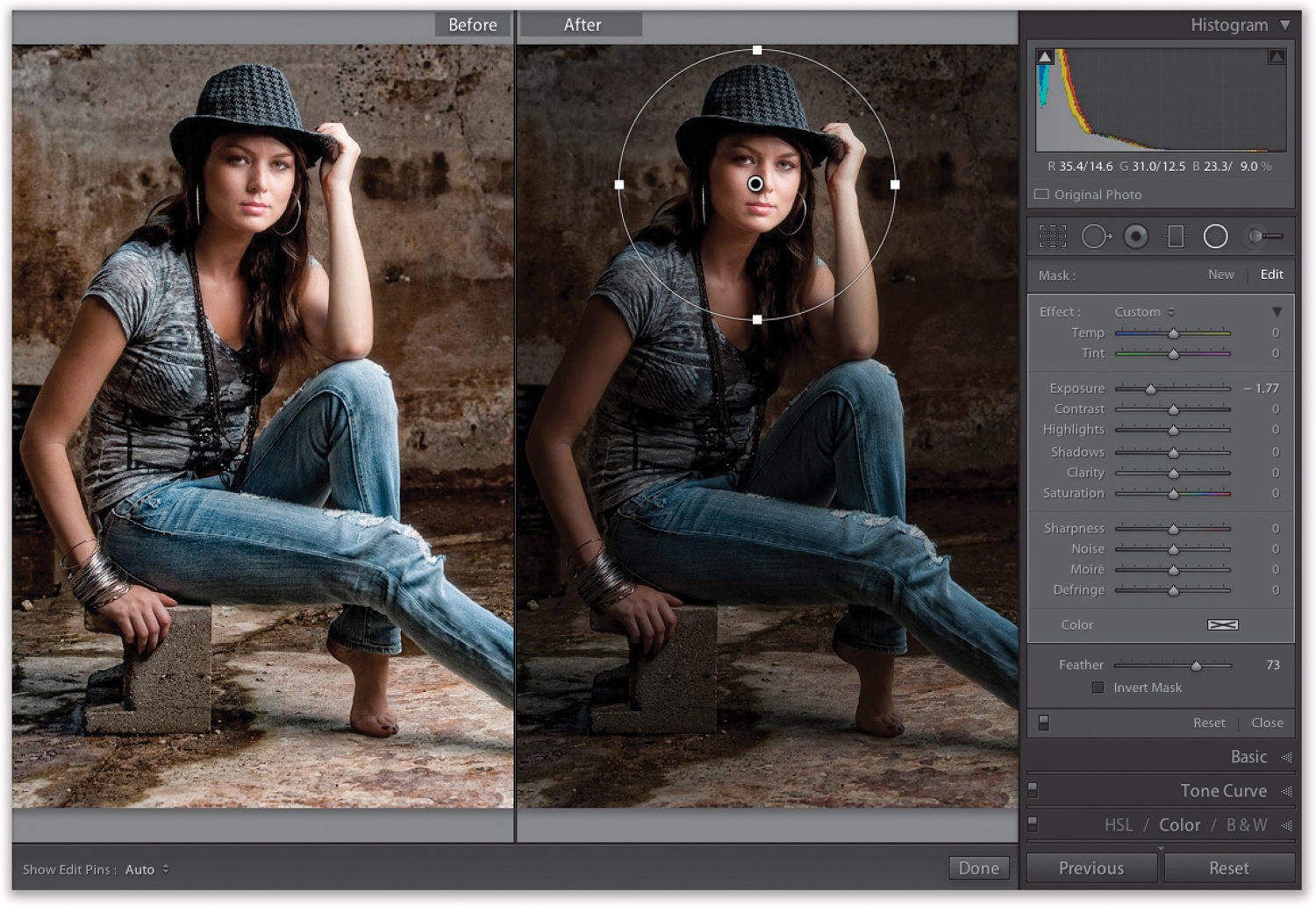1316x906 pixels.
Task: Click the Exposure slider handle
Action: pos(1150,389)
